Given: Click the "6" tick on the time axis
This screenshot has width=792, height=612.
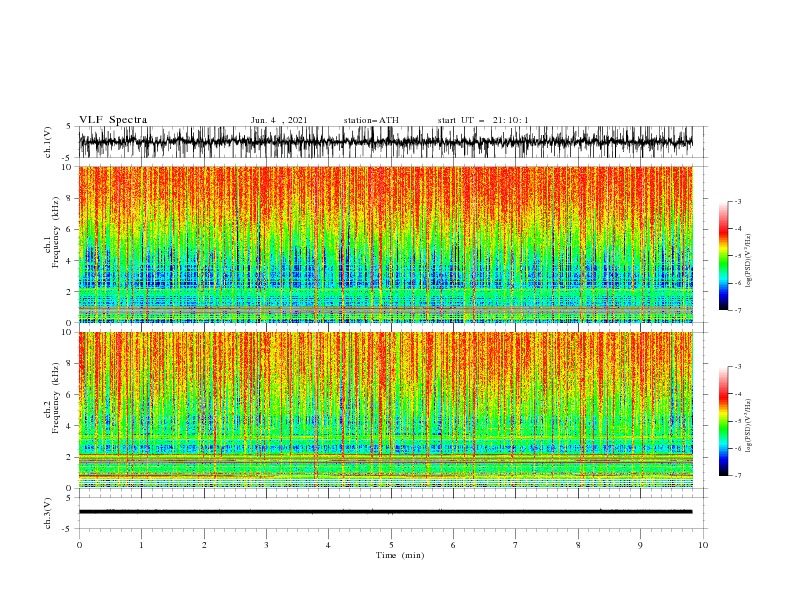Looking at the screenshot, I should (453, 545).
